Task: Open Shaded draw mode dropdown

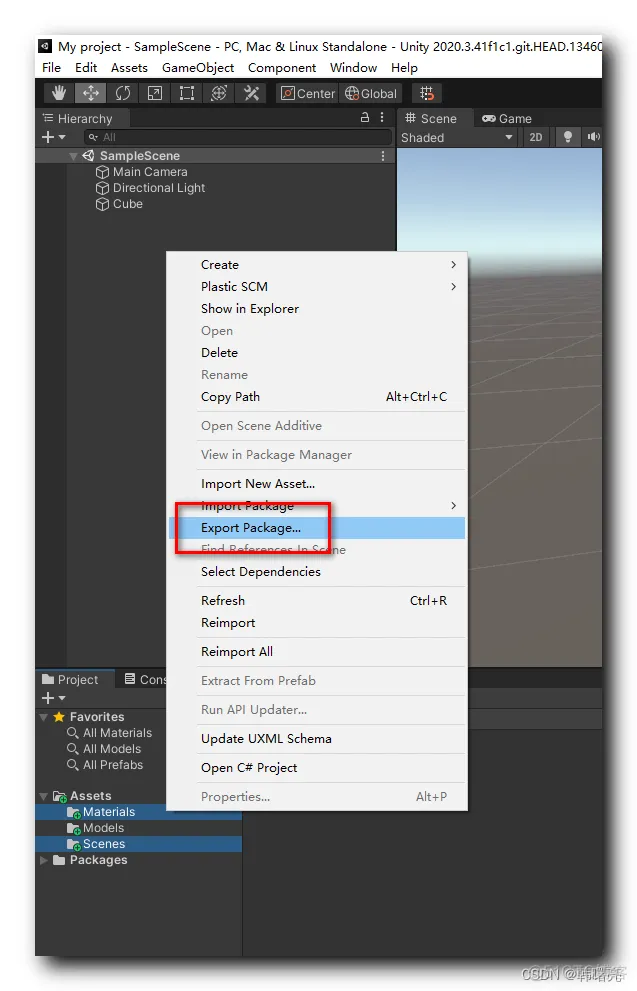Action: [x=456, y=138]
